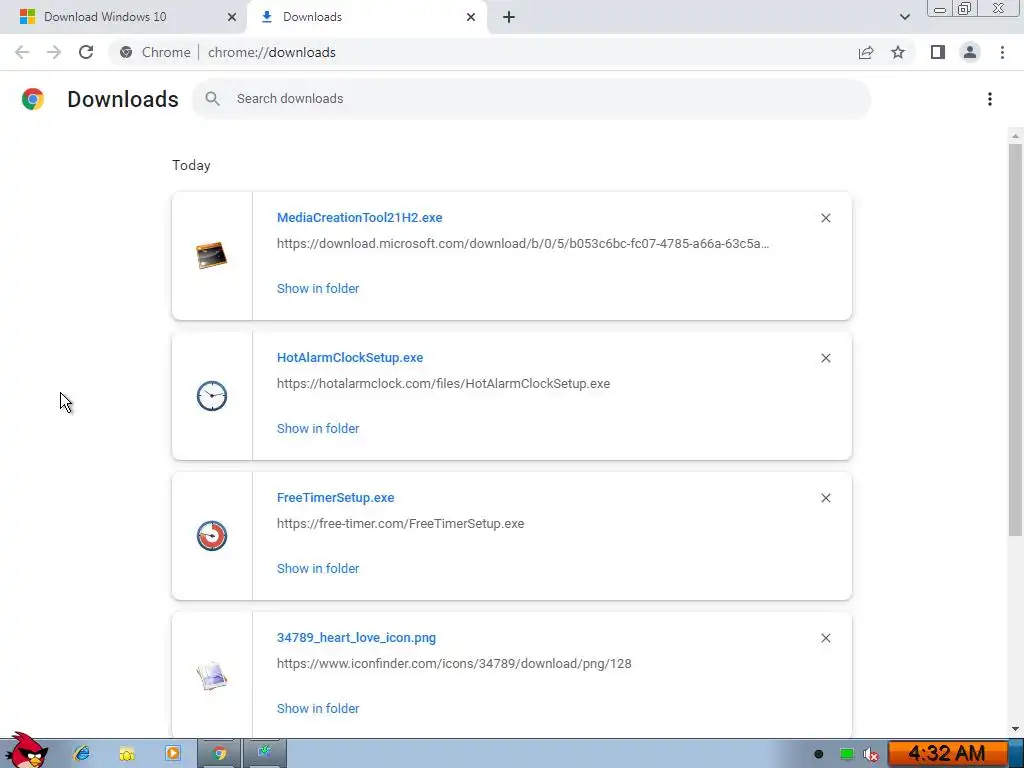Click the page vertical scrollbar thumb
Screen dimensions: 1024x768
pyautogui.click(x=1015, y=340)
